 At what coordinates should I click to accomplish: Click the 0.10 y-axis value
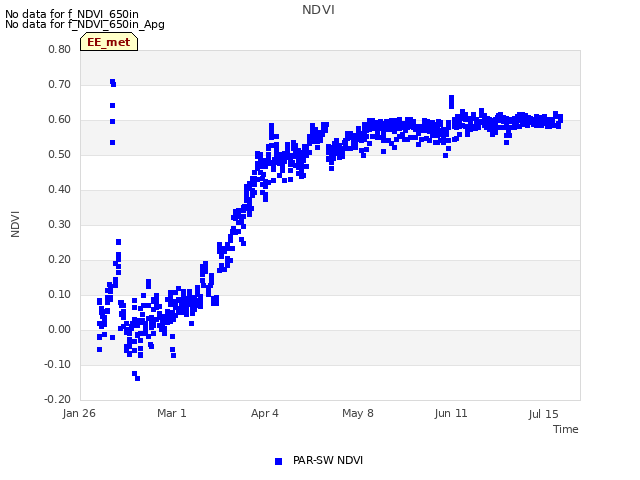pos(60,295)
